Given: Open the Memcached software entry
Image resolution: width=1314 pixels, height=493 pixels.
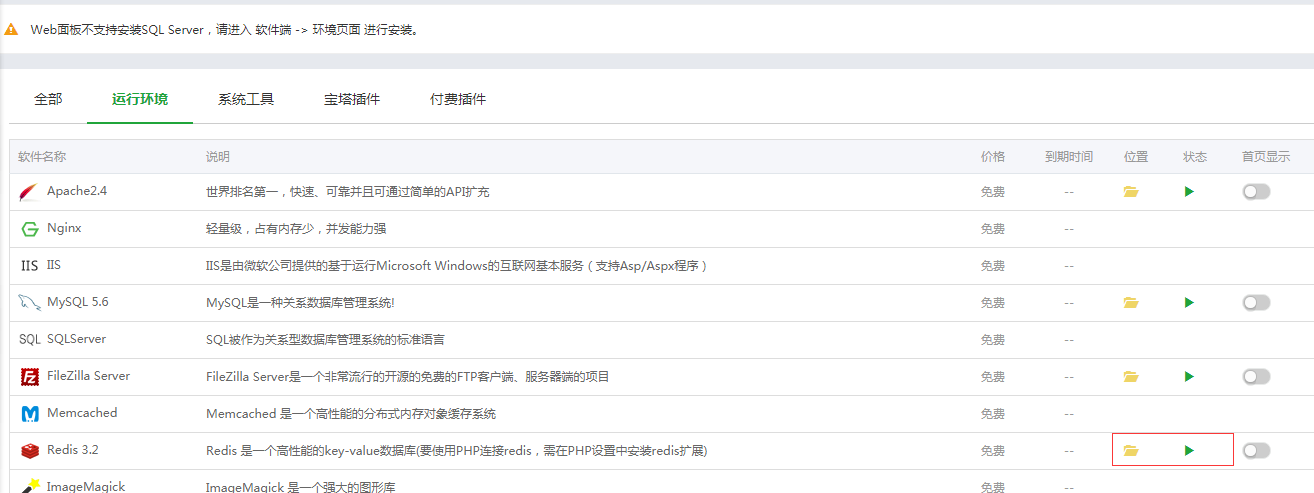Looking at the screenshot, I should 82,413.
